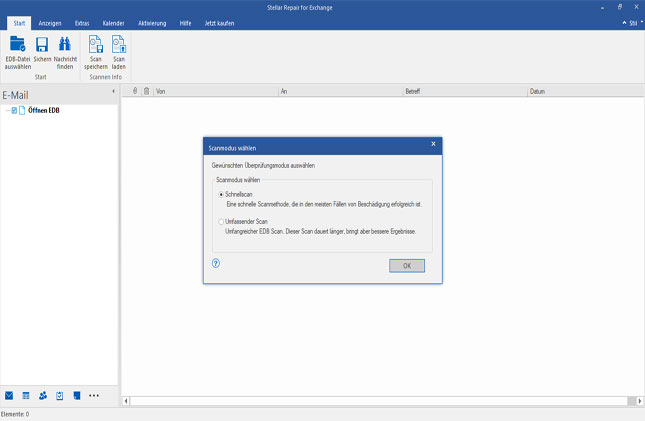Open the help icon in Scanmodus dialog
This screenshot has width=645, height=421.
coord(216,263)
